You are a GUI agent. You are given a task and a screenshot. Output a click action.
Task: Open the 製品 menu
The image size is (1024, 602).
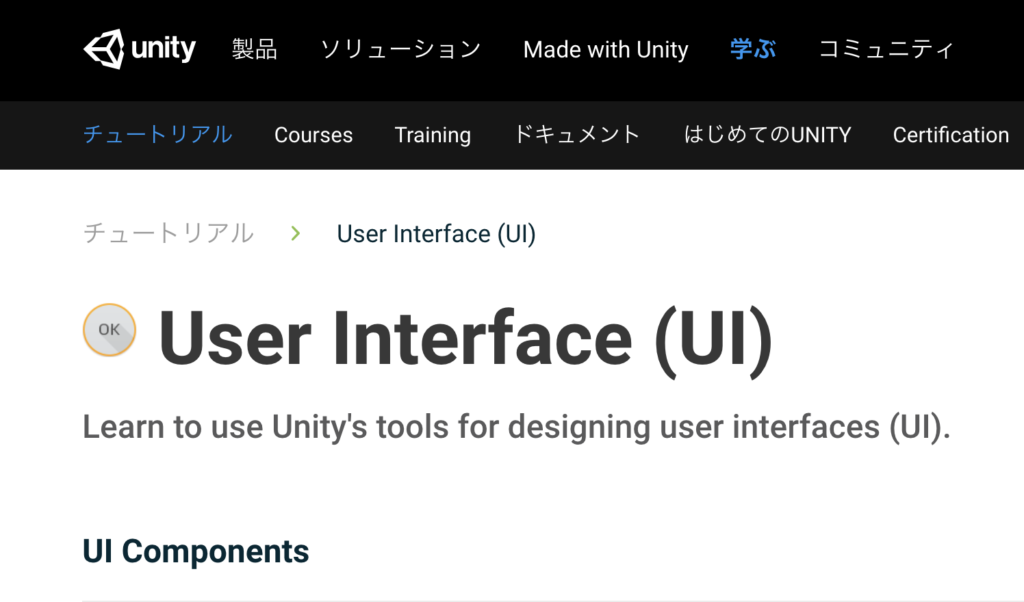click(255, 50)
